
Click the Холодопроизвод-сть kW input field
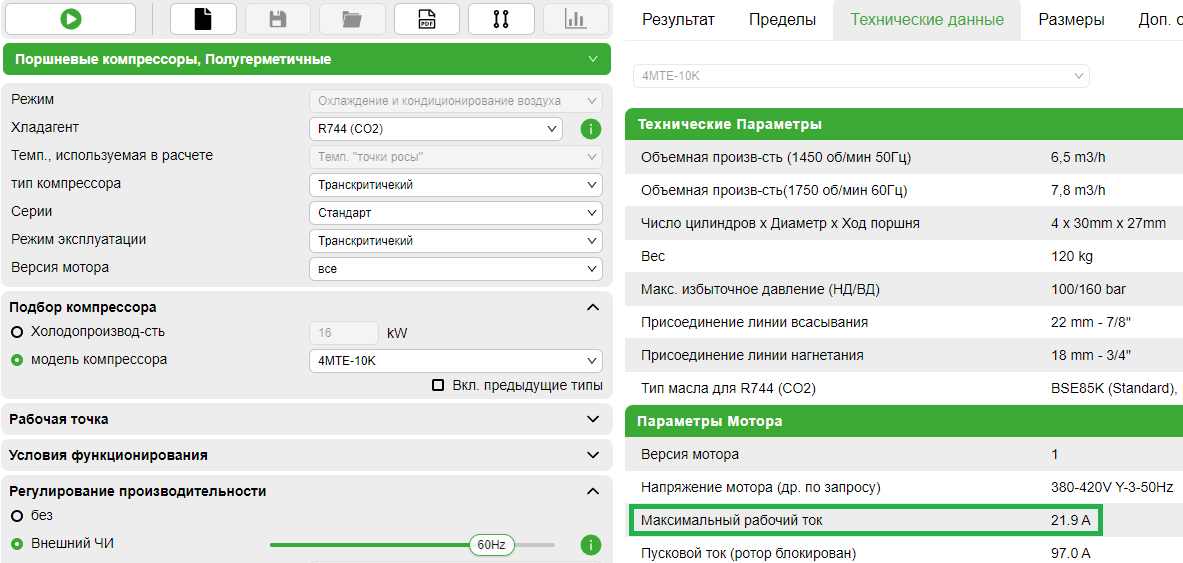[344, 333]
